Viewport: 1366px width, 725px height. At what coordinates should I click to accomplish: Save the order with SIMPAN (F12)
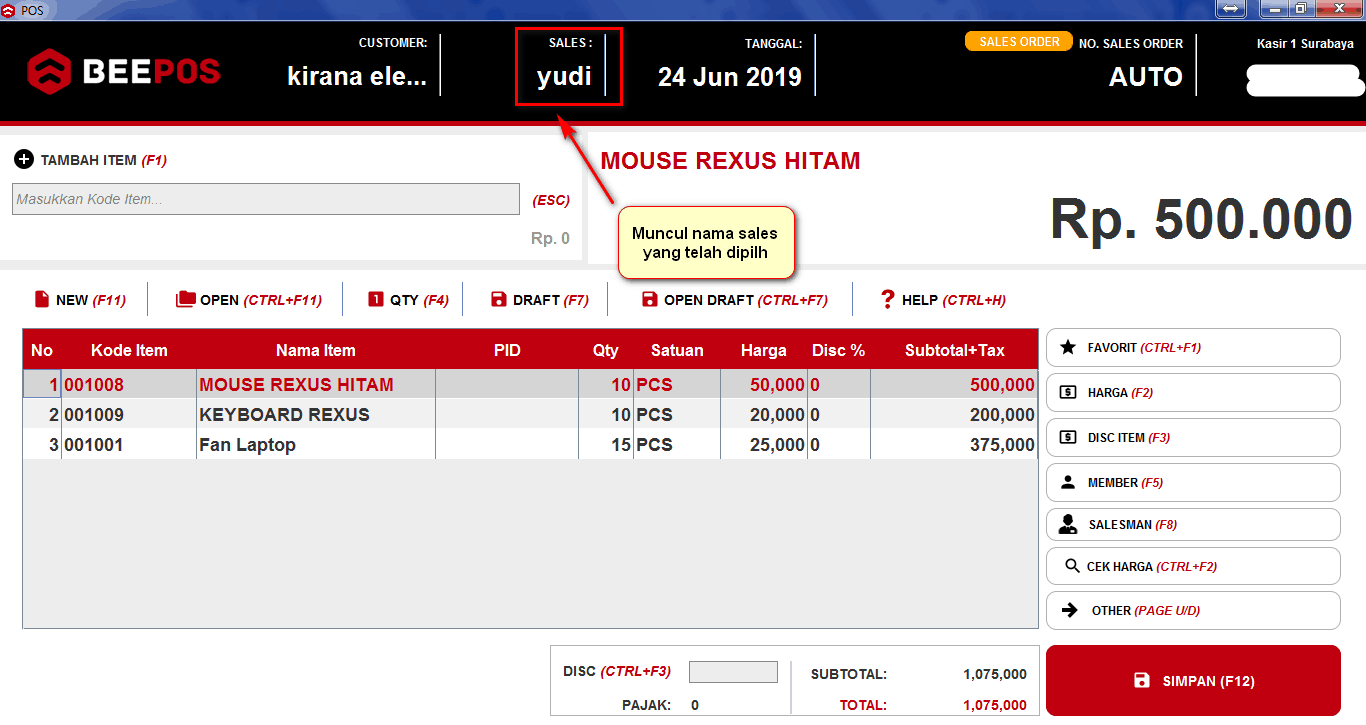pos(1193,681)
